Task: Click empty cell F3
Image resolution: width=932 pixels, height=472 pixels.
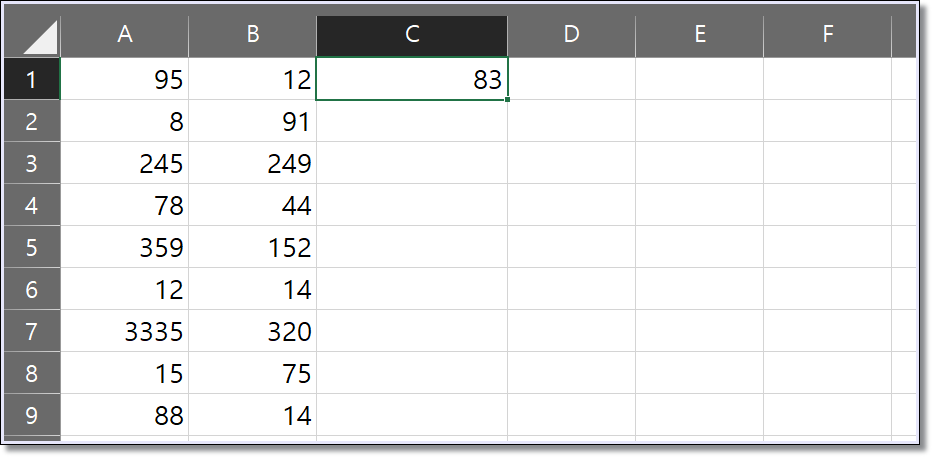Action: (x=827, y=163)
